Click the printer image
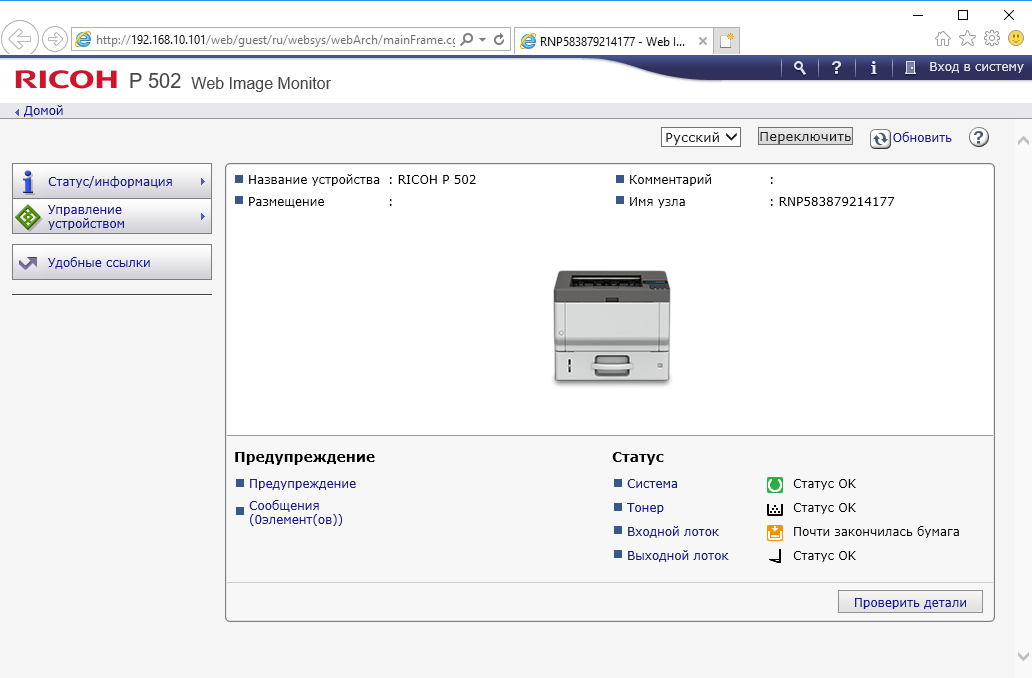The image size is (1032, 678). [611, 326]
